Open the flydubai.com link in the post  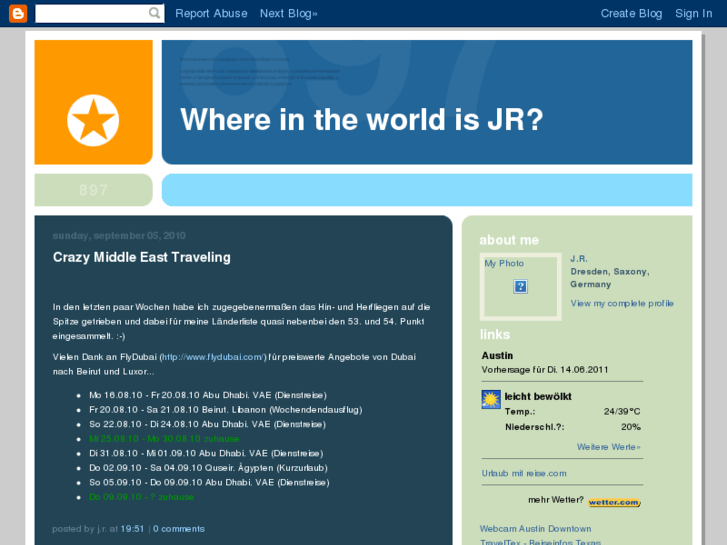click(x=213, y=357)
